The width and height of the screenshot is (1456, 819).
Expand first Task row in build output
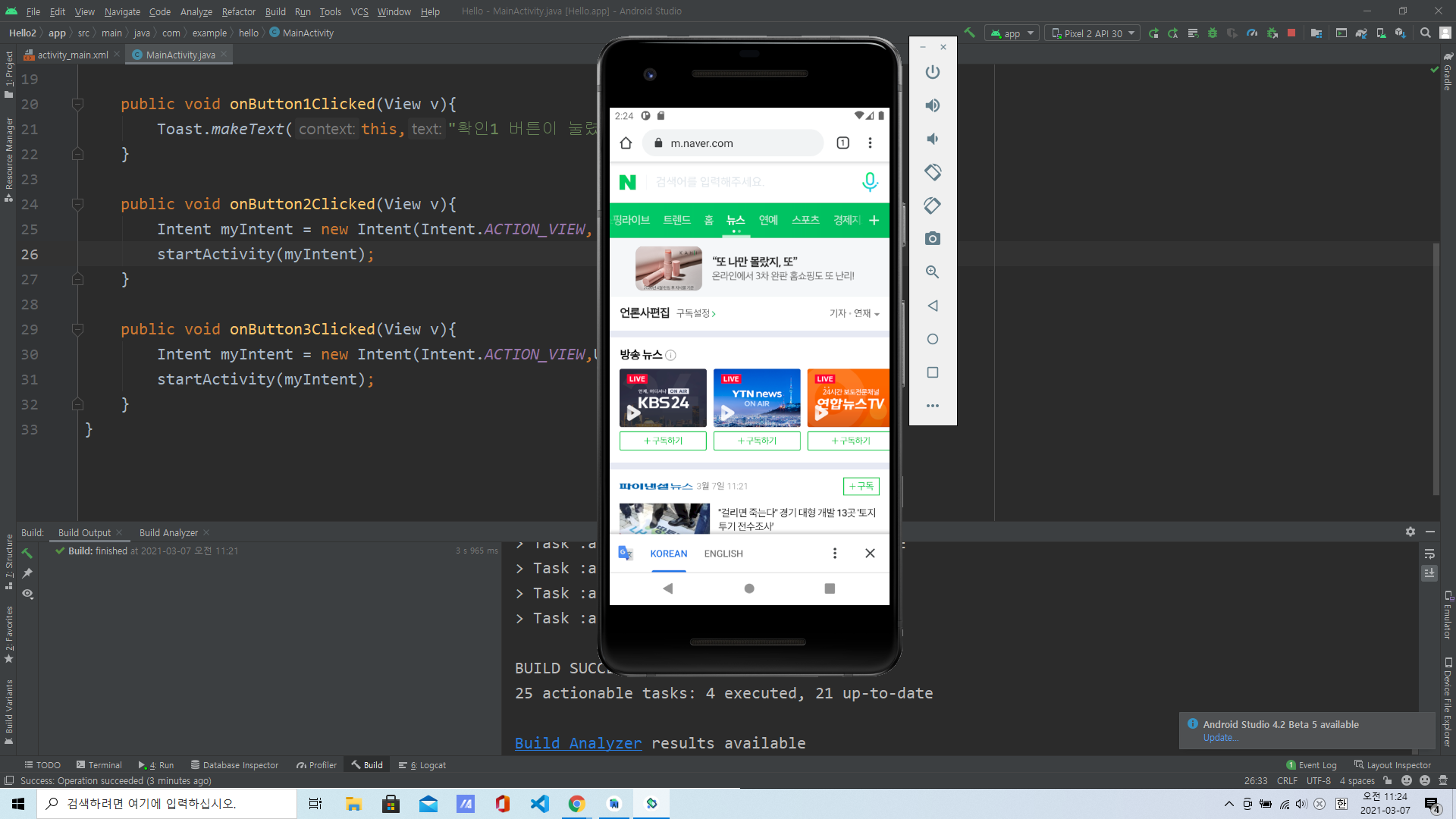click(519, 544)
